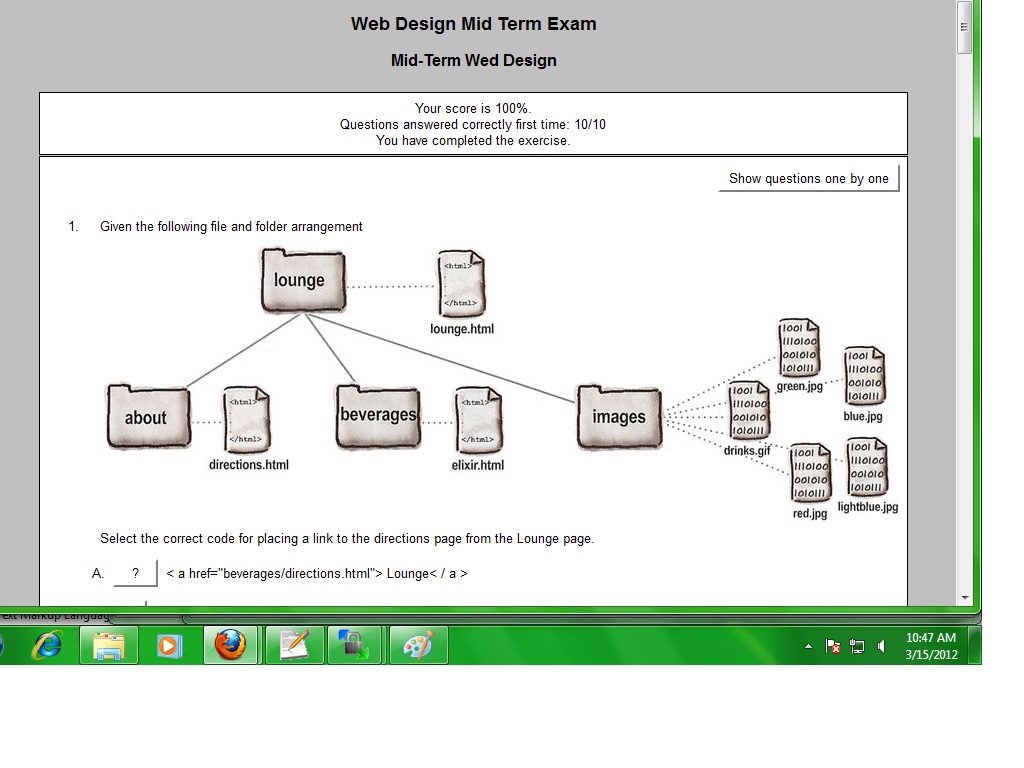Click the images folder in the diagram

tap(619, 417)
